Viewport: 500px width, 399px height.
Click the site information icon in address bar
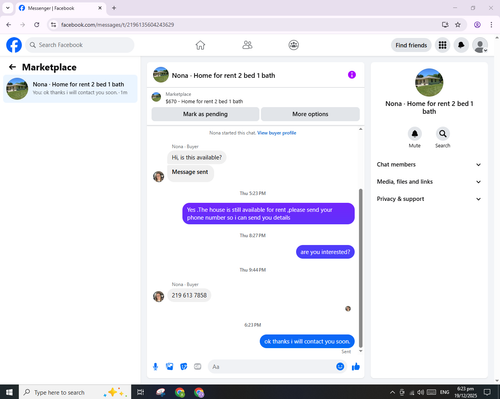[54, 25]
